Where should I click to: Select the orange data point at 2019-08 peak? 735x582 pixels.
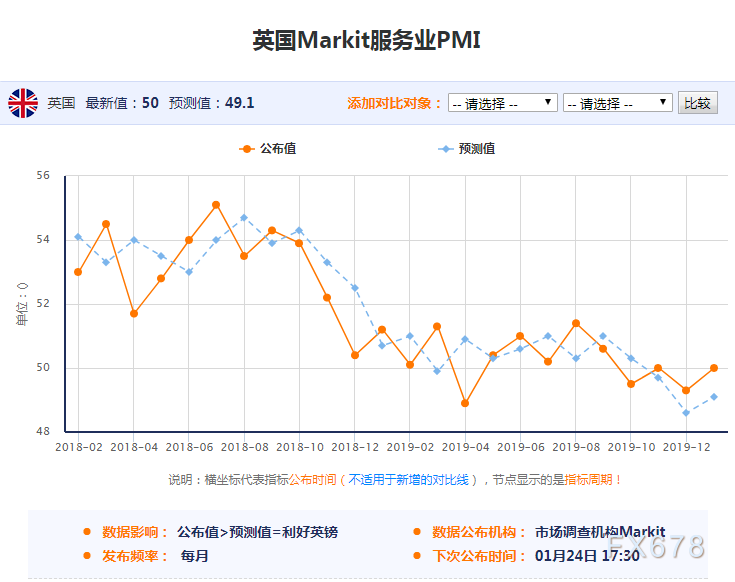click(x=576, y=323)
